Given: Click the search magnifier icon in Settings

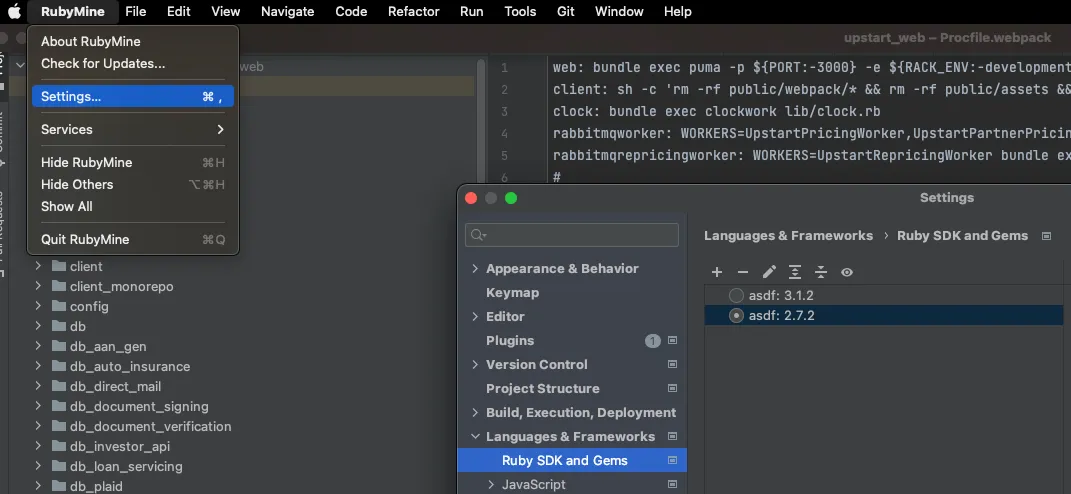Looking at the screenshot, I should pos(478,235).
